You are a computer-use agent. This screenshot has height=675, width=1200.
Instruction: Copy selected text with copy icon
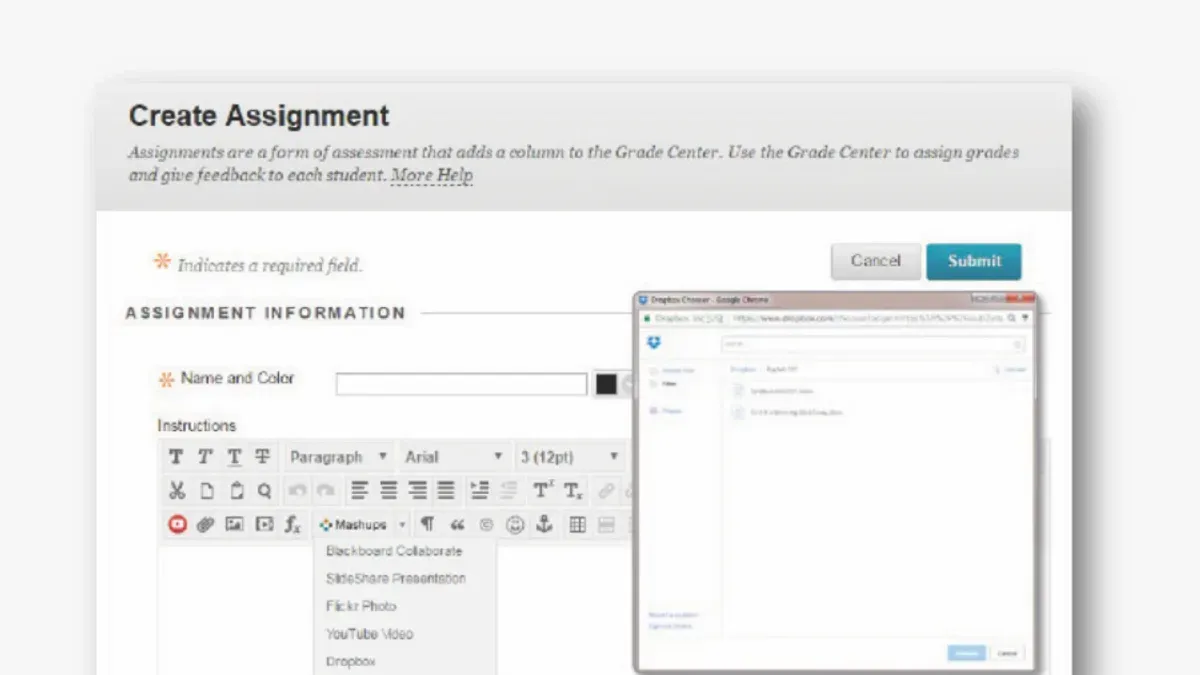pyautogui.click(x=206, y=491)
